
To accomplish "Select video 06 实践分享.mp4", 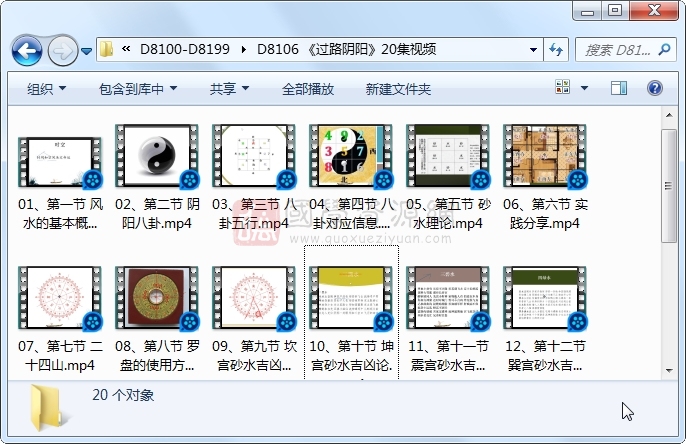I will (544, 157).
